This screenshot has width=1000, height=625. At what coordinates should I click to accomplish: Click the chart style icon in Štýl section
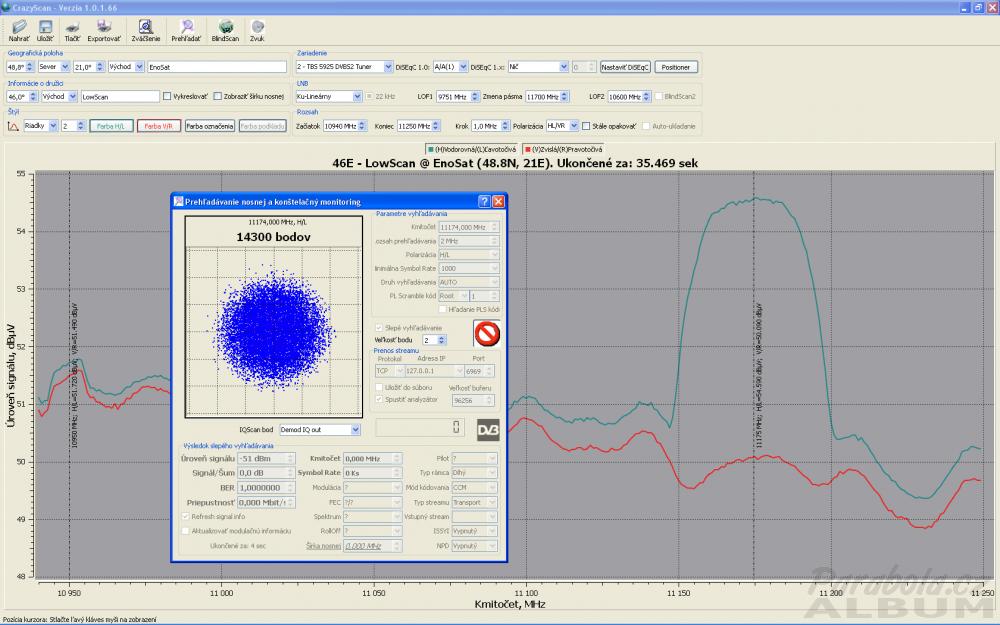[x=13, y=126]
